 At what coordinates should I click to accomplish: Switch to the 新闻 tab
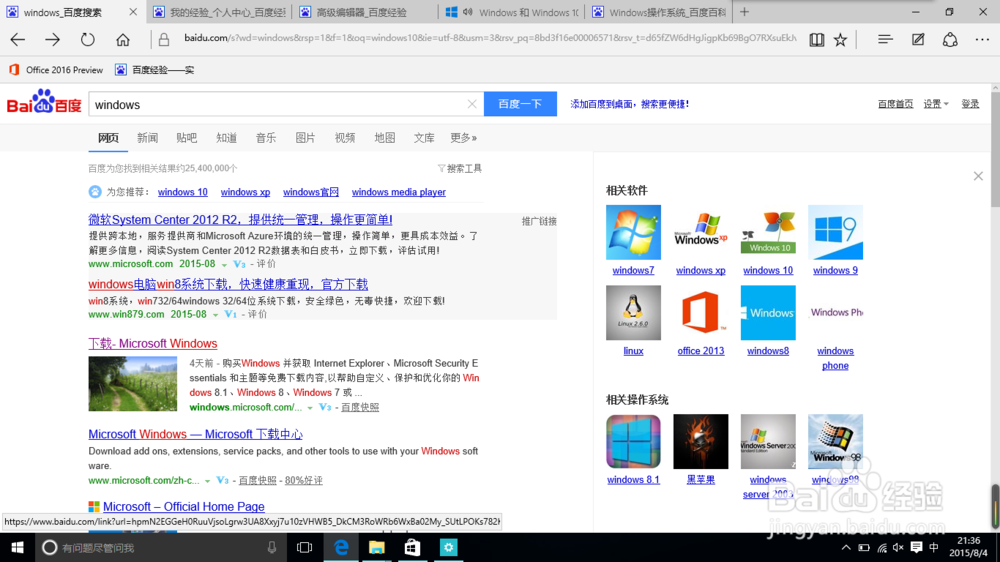click(x=147, y=138)
